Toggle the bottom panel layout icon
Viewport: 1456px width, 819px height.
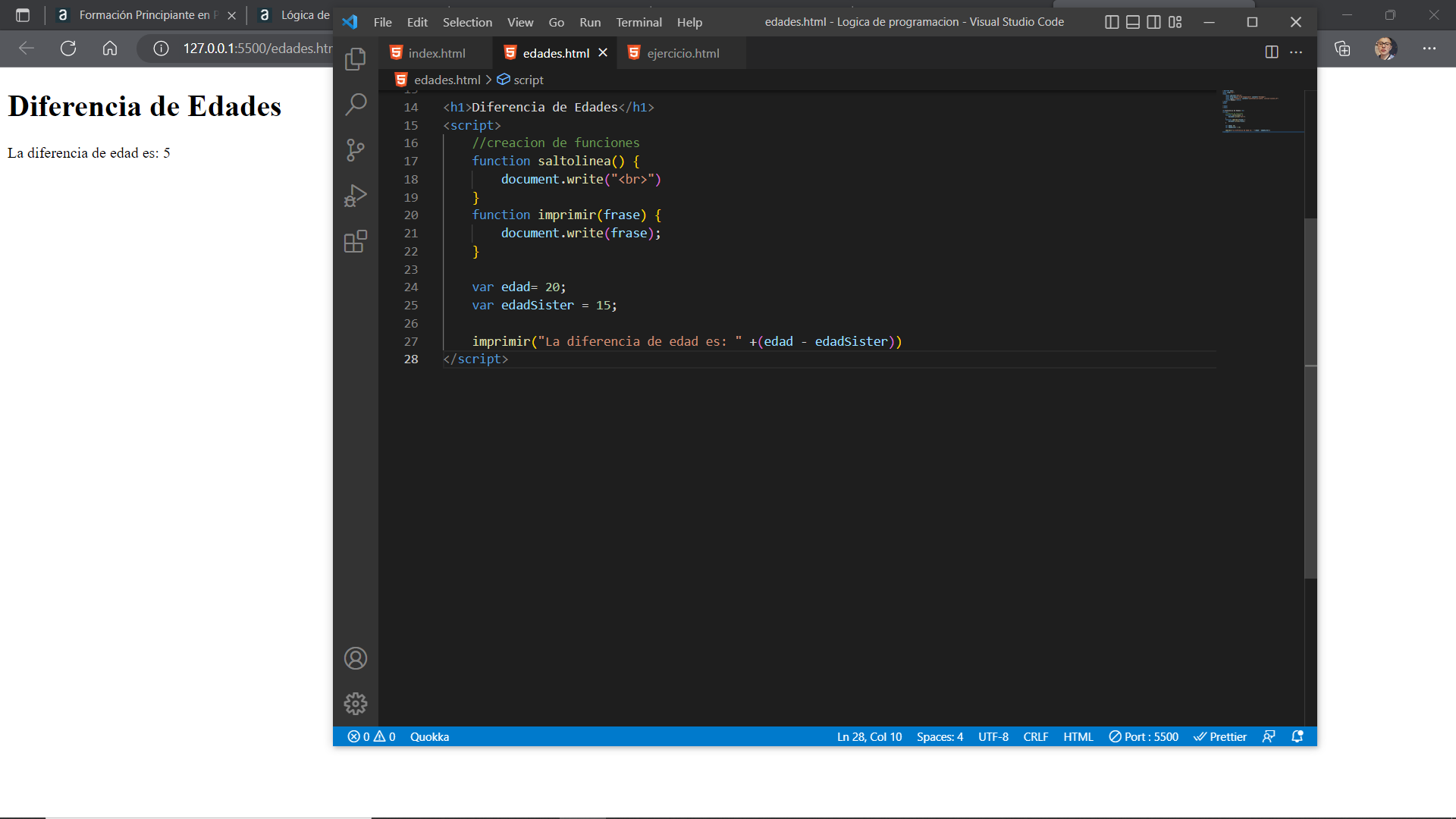point(1133,22)
